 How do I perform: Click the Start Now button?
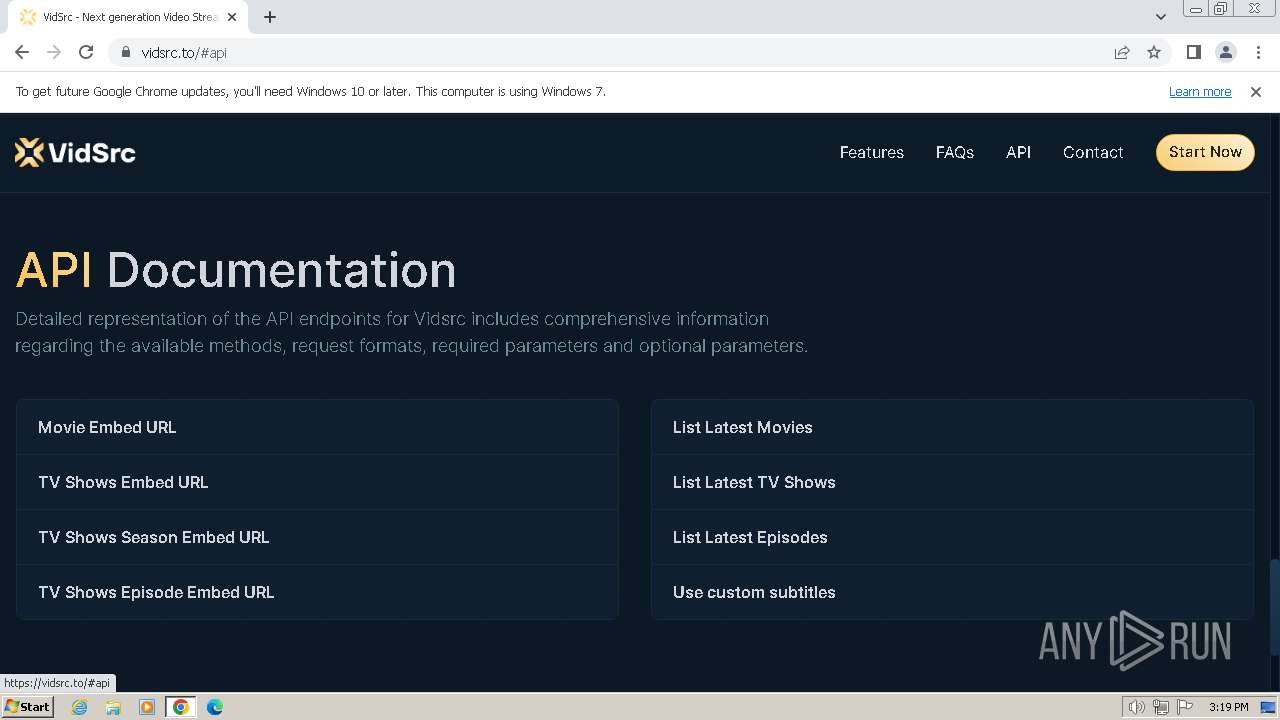(x=1205, y=152)
